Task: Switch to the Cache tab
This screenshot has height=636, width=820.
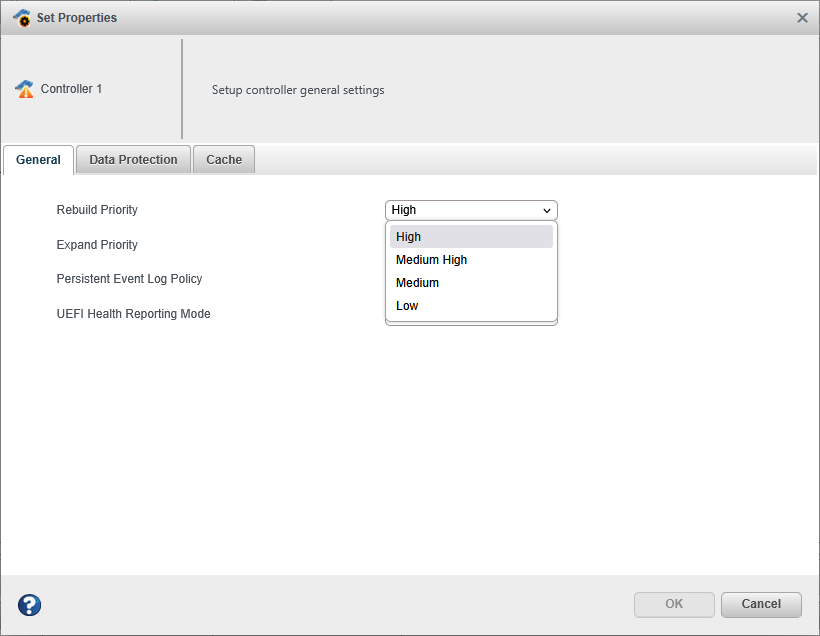Action: pyautogui.click(x=224, y=160)
